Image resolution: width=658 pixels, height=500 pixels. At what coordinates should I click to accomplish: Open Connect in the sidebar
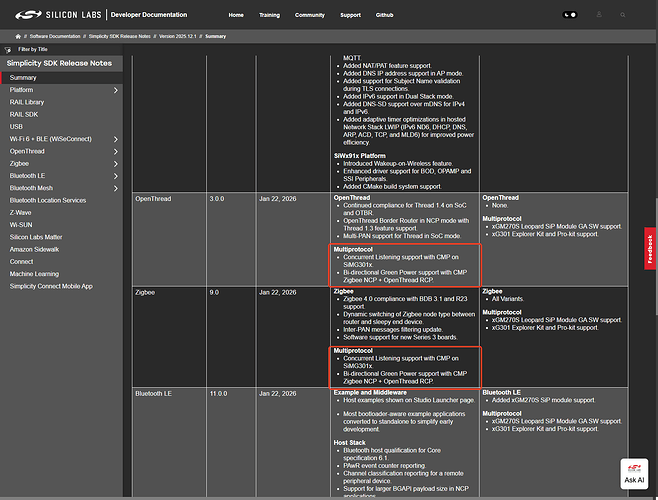[x=21, y=262]
